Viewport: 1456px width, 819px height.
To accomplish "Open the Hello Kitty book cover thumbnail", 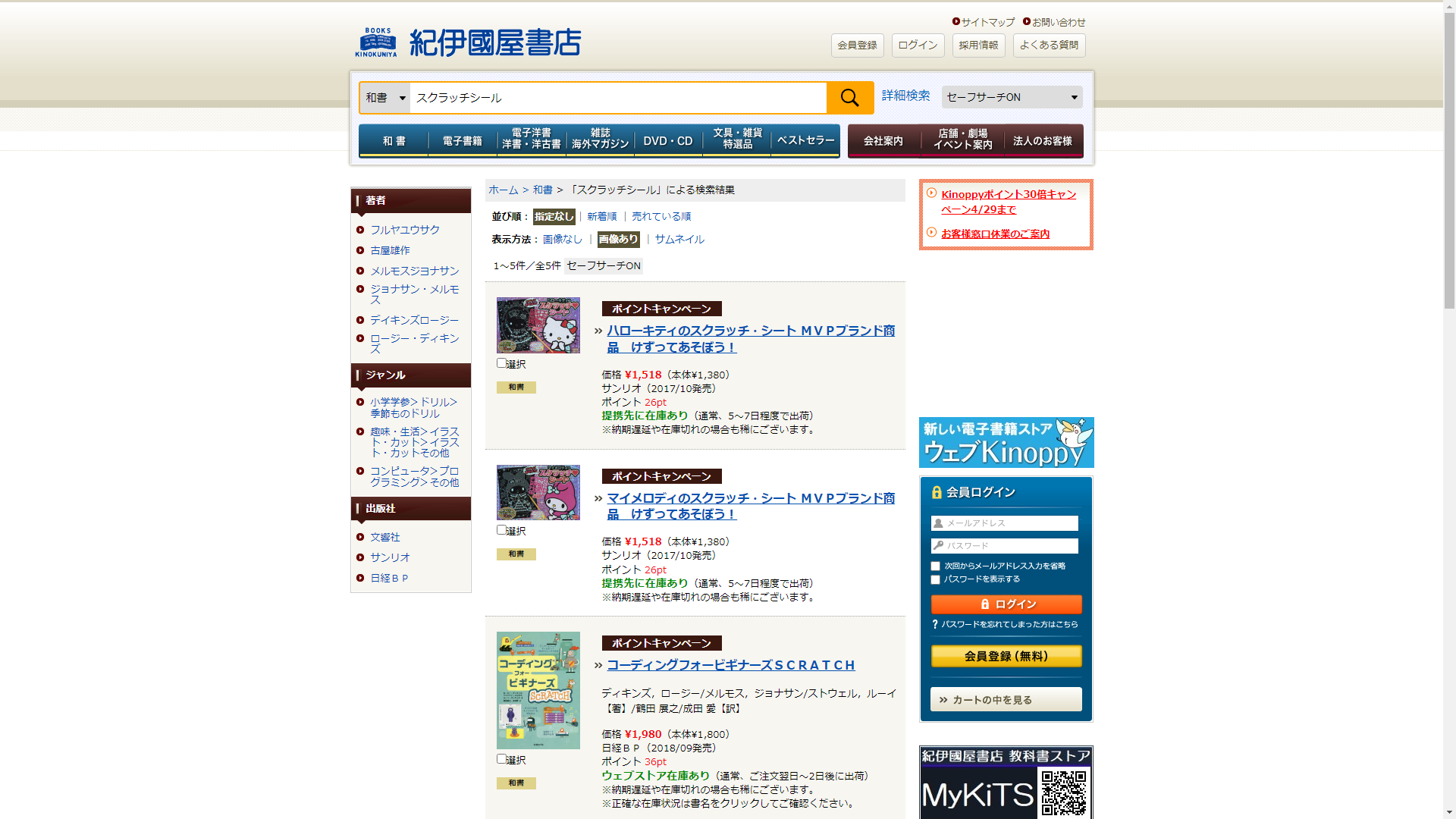I will [538, 325].
